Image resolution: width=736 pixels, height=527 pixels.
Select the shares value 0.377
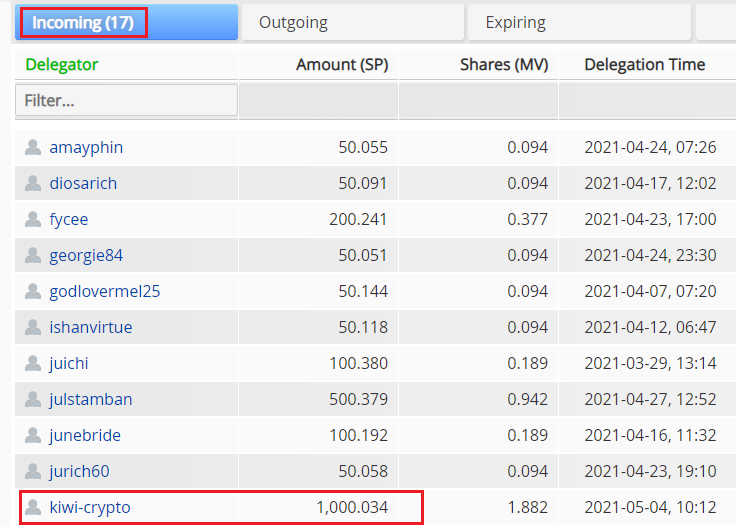point(528,219)
